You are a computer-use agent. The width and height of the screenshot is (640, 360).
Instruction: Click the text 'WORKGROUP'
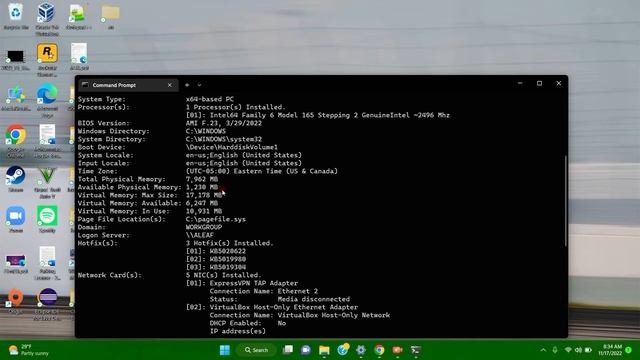204,227
